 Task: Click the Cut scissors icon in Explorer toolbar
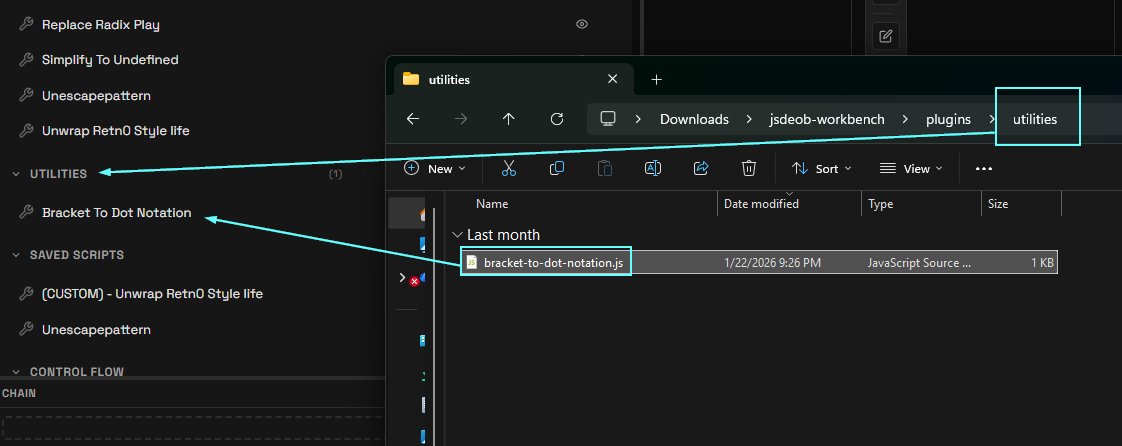pos(509,169)
